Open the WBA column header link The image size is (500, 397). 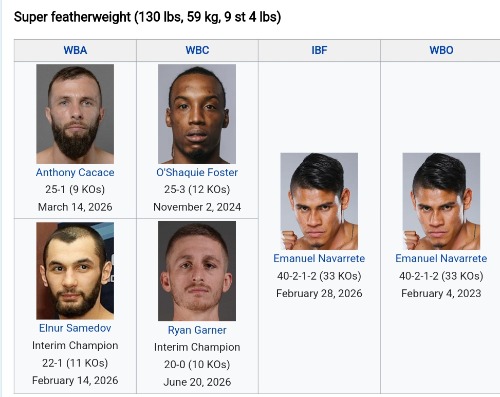[x=75, y=50]
